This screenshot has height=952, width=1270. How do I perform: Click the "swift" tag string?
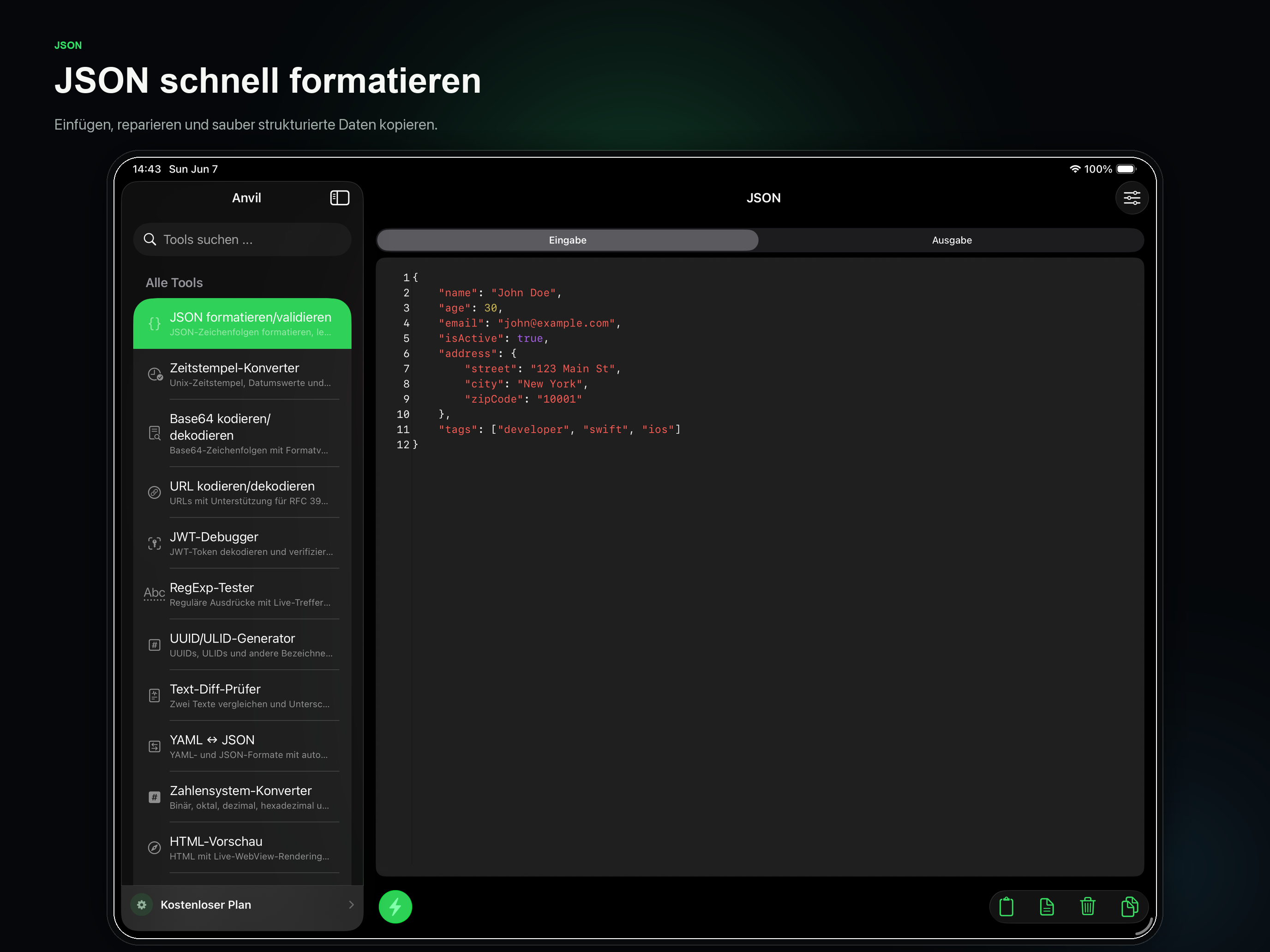pos(606,430)
